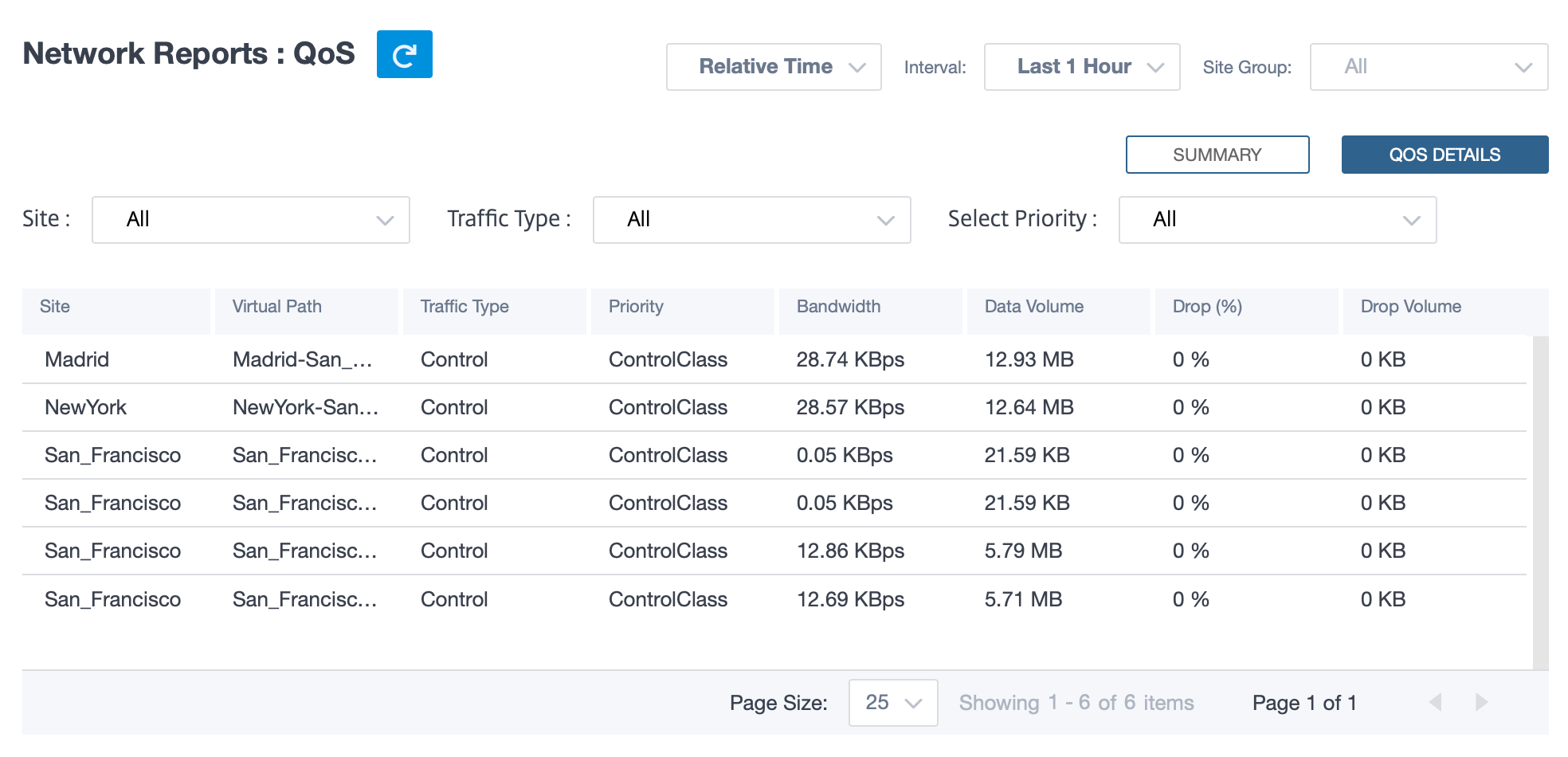Viewport: 1568px width, 757px height.
Task: Click the 28.57 KBps bandwidth value
Action: [x=851, y=407]
